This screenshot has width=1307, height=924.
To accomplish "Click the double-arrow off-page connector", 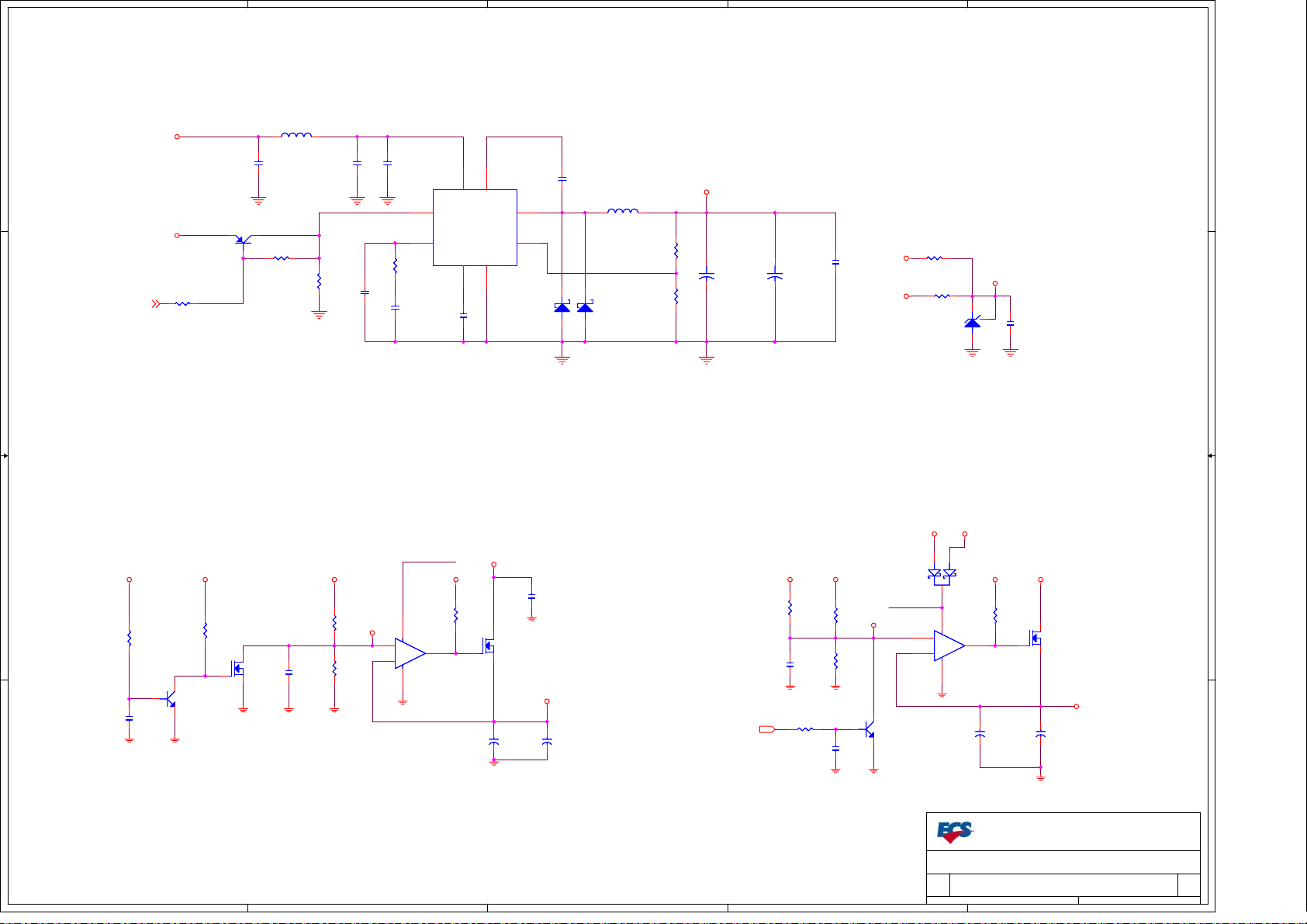I will (156, 304).
